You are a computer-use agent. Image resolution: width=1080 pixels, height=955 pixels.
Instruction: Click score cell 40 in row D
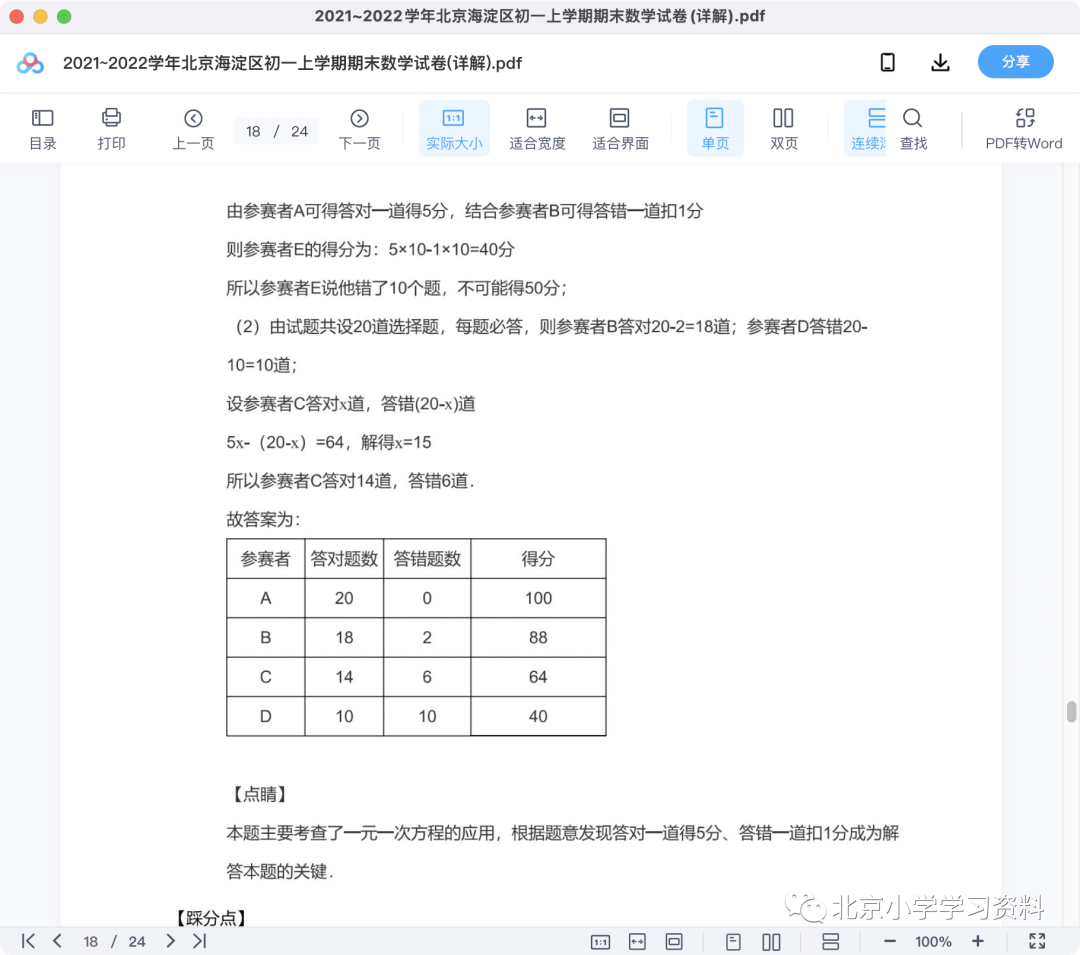pyautogui.click(x=538, y=716)
